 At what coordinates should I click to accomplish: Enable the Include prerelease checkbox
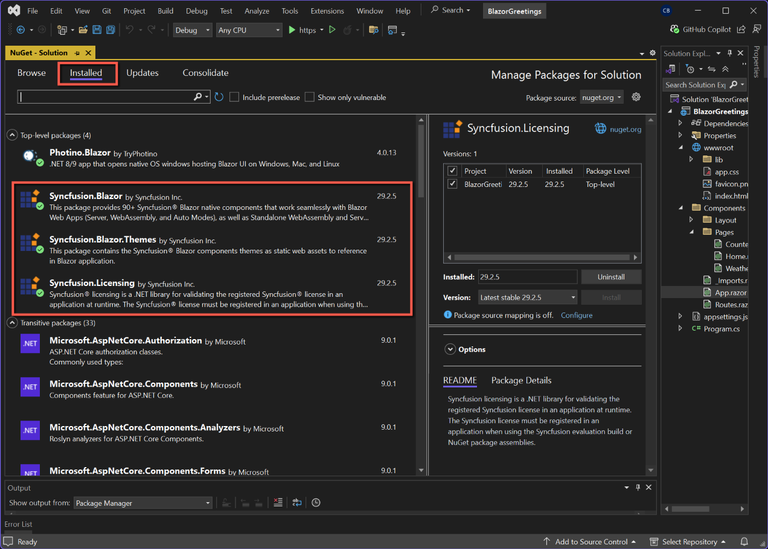(234, 97)
